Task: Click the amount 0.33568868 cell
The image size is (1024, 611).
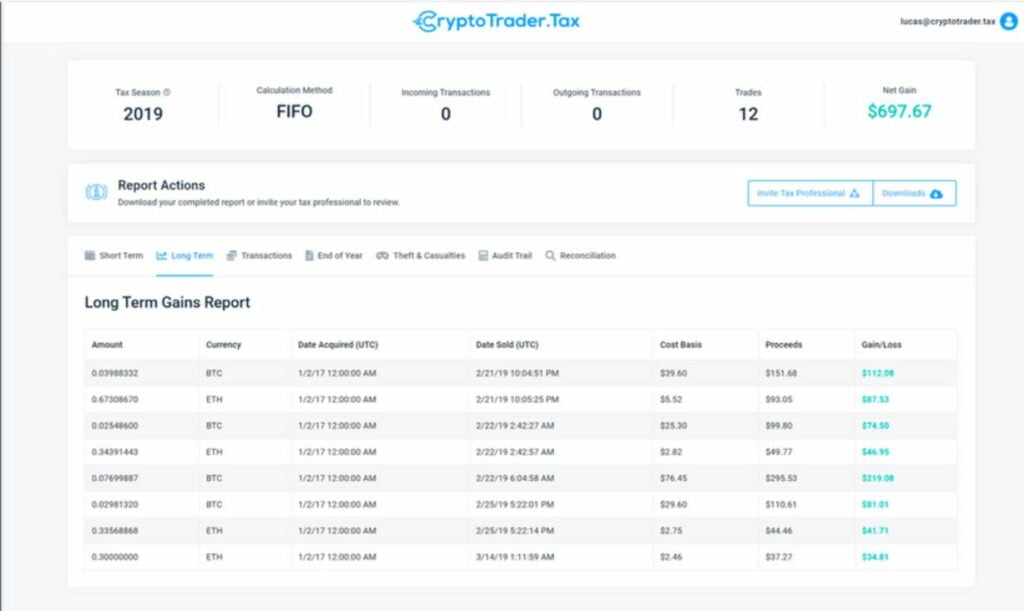Action: coord(115,531)
